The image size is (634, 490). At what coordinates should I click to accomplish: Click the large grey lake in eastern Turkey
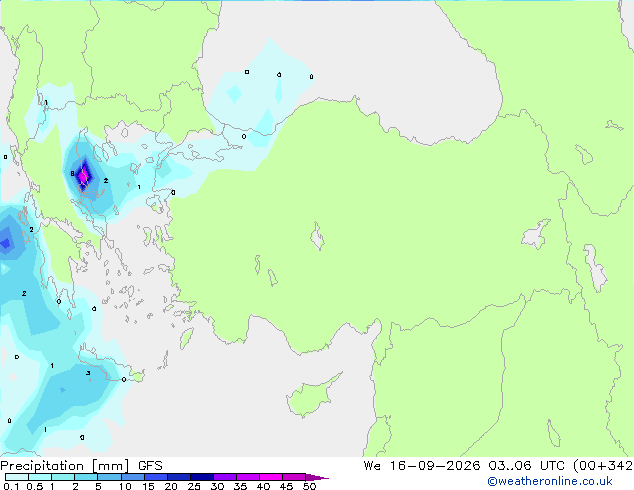point(536,234)
